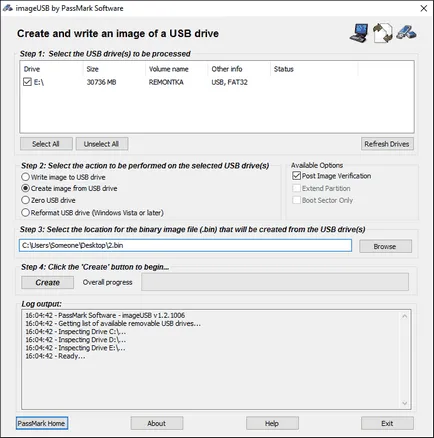Image resolution: width=434 pixels, height=438 pixels.
Task: Choose the Zero USB drive option
Action: 25,200
